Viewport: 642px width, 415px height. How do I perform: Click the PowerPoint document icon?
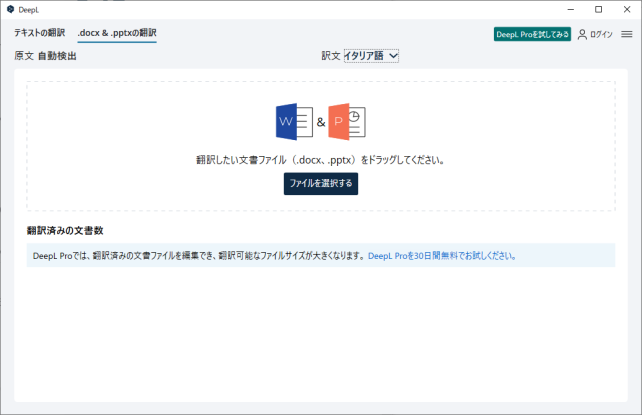(x=347, y=122)
